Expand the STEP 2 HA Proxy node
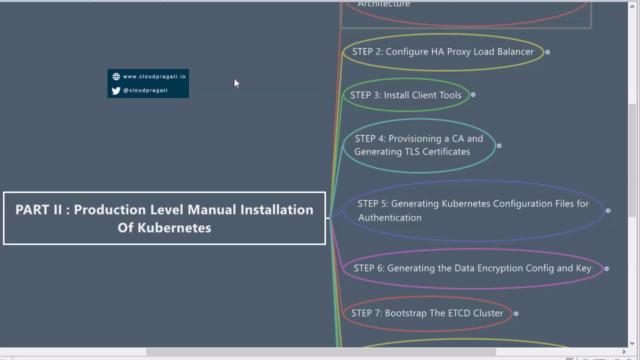Image resolution: width=640 pixels, height=360 pixels. pos(548,52)
